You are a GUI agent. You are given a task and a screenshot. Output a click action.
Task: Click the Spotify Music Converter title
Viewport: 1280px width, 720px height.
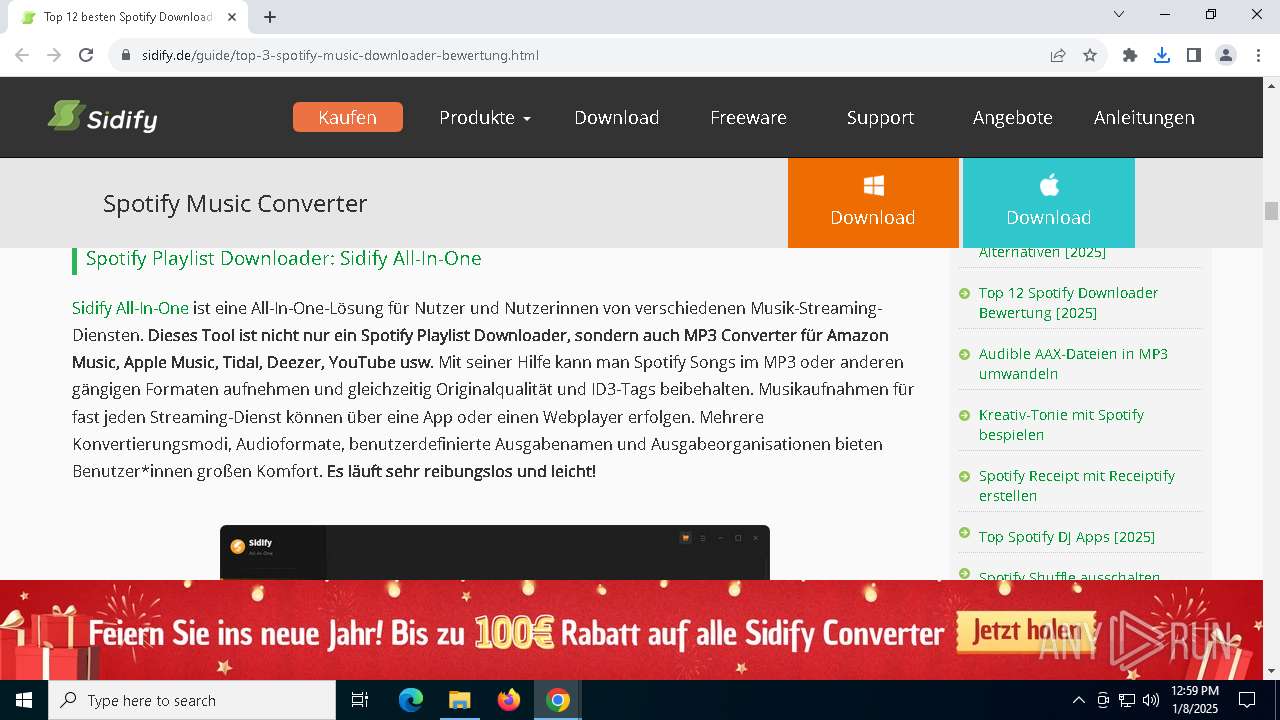pyautogui.click(x=235, y=203)
